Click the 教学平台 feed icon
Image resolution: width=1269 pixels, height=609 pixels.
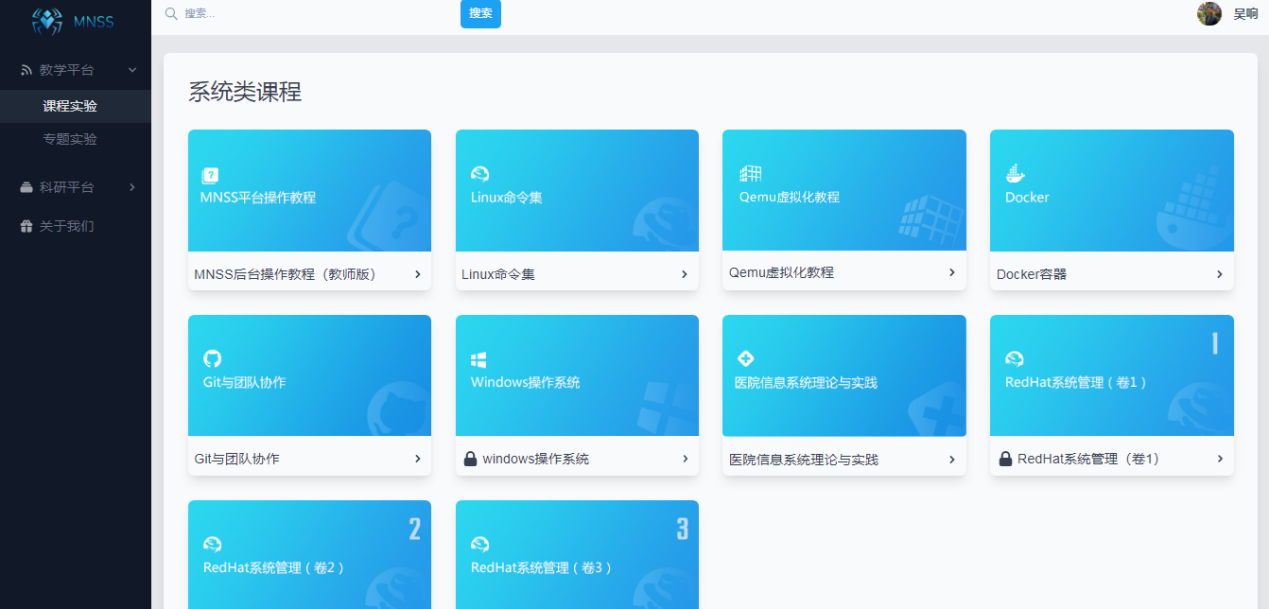[x=26, y=70]
